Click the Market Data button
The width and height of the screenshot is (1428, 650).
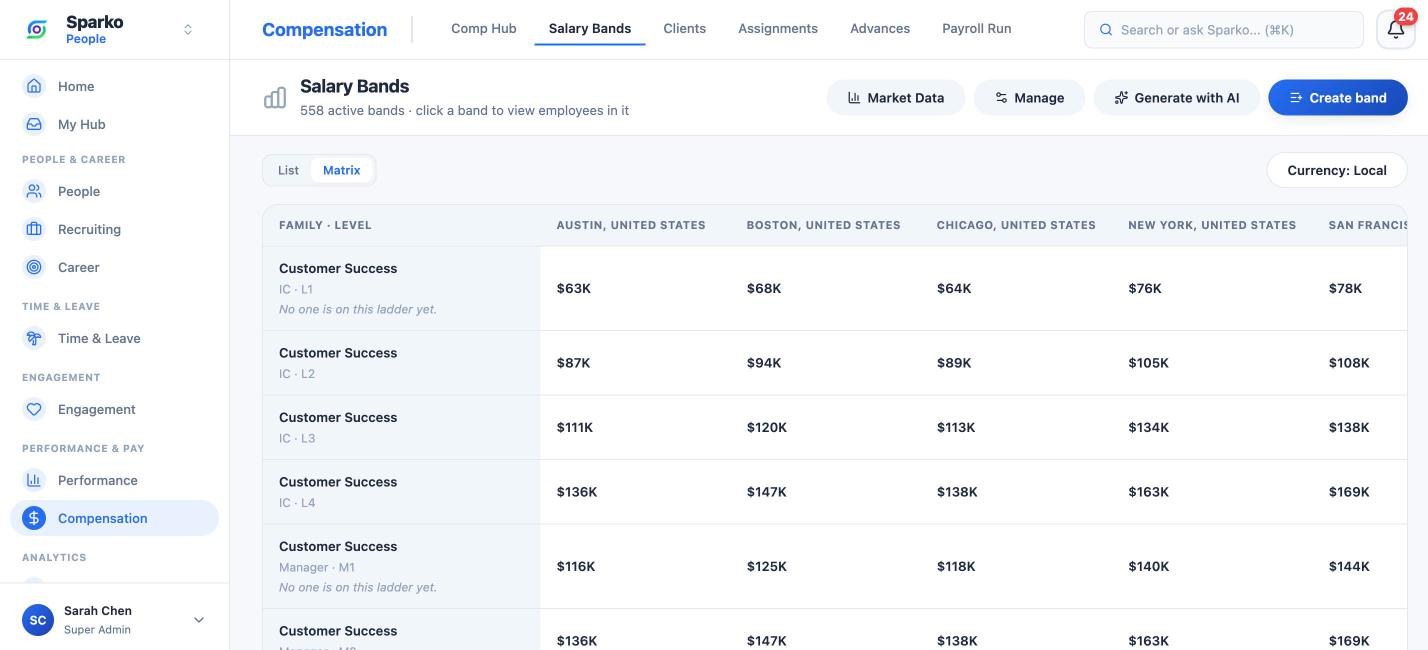(x=896, y=98)
